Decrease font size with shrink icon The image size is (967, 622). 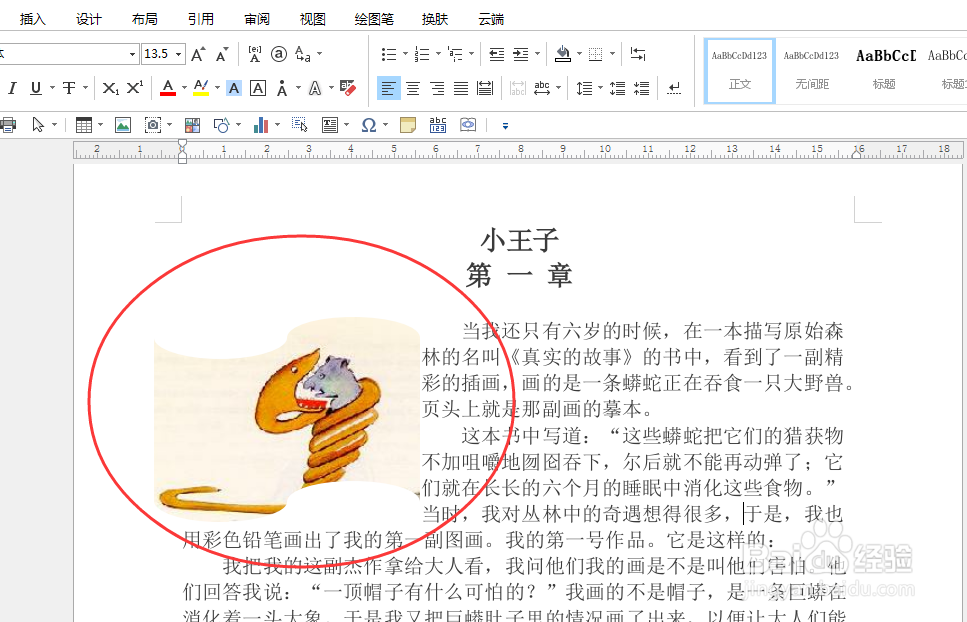(x=222, y=54)
